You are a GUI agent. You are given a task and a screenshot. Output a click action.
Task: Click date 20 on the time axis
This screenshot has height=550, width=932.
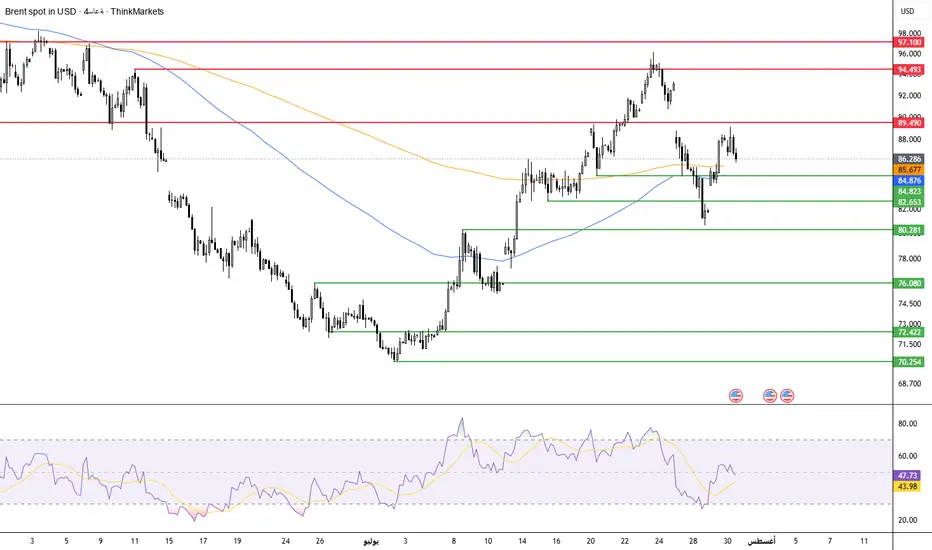[x=590, y=541]
